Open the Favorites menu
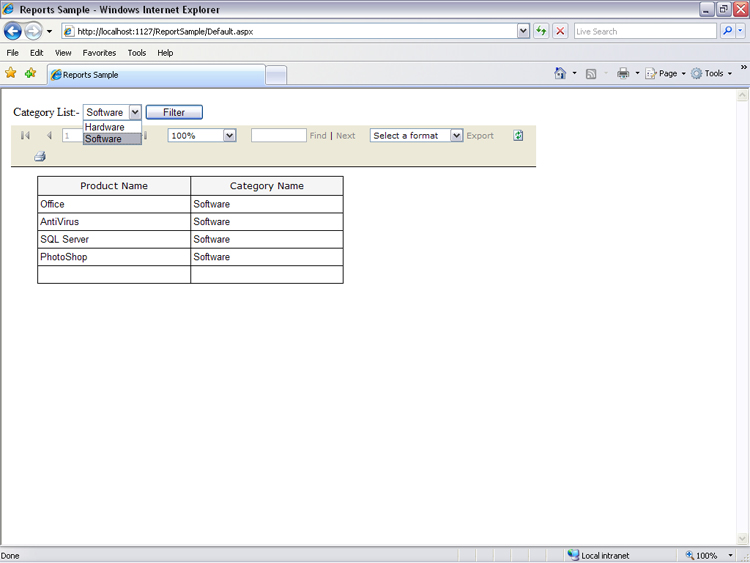 coord(99,53)
